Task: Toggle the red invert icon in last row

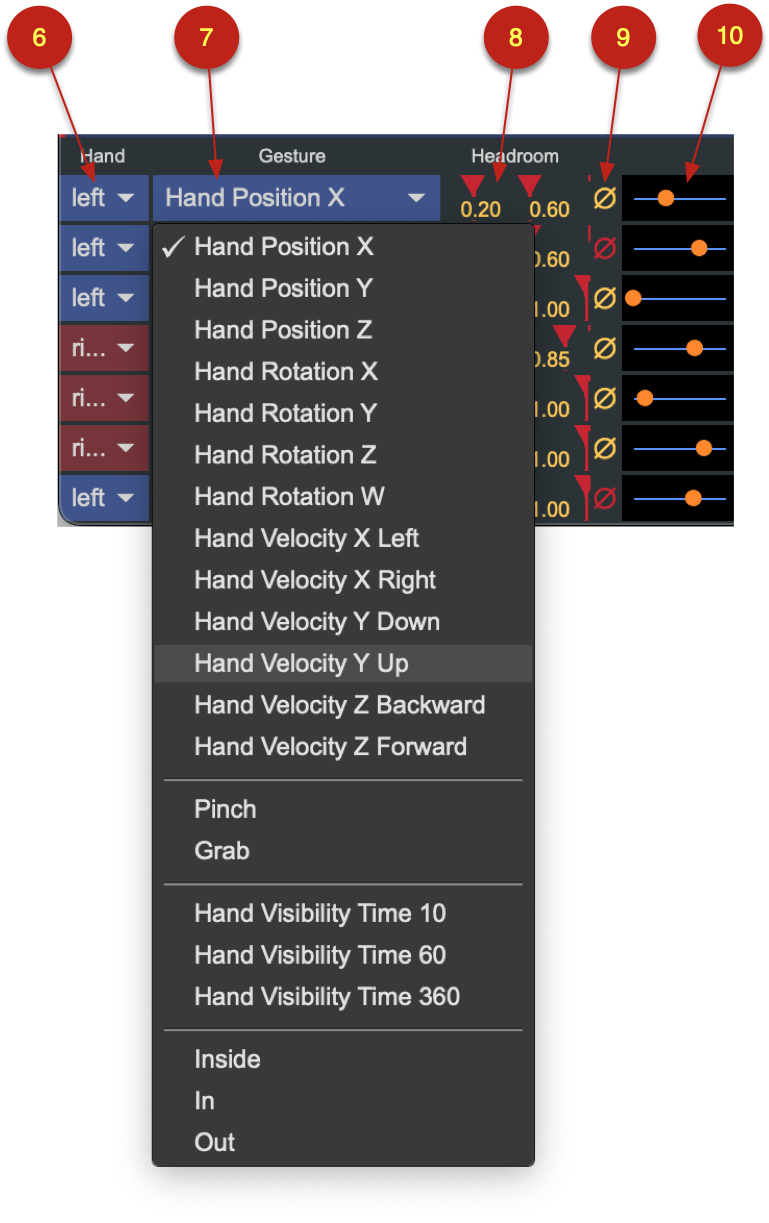Action: 604,498
